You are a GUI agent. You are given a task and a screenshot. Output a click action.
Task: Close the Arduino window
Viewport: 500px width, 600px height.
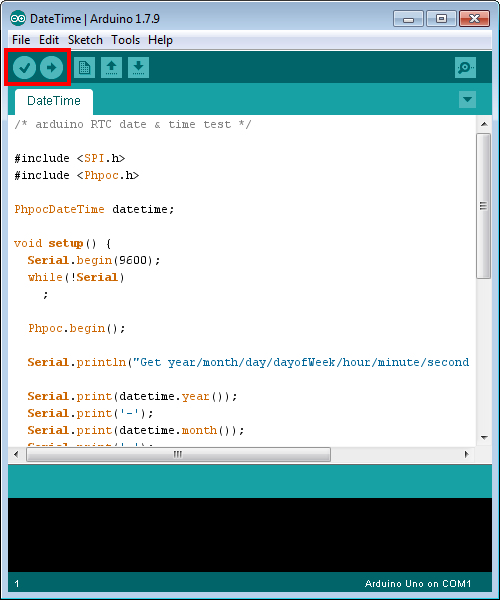point(474,19)
